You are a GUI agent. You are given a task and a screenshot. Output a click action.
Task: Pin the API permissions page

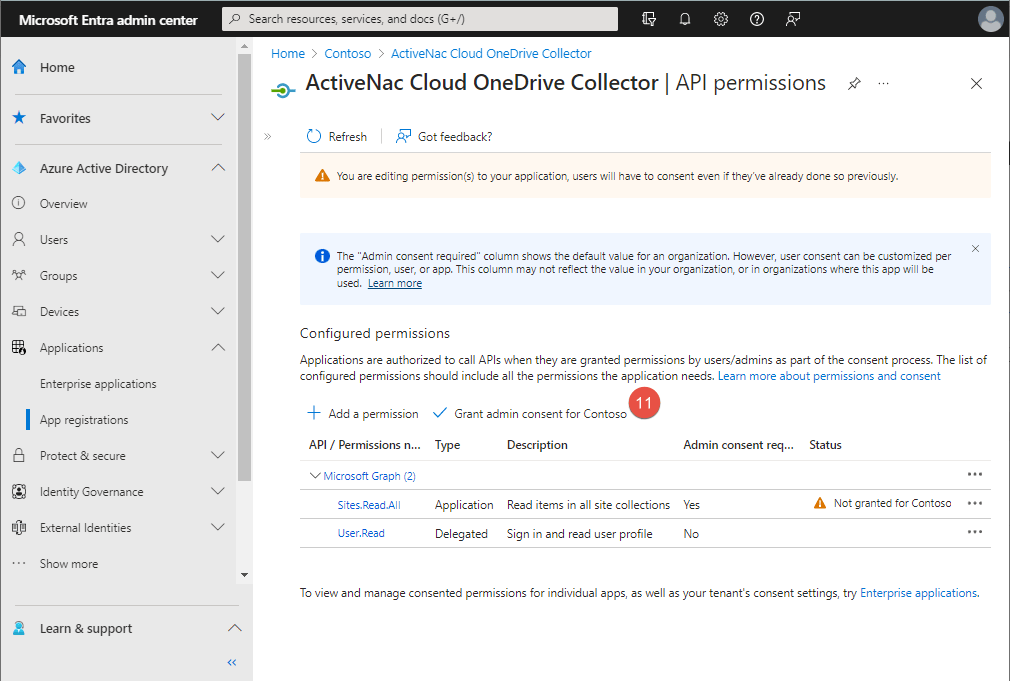(853, 84)
